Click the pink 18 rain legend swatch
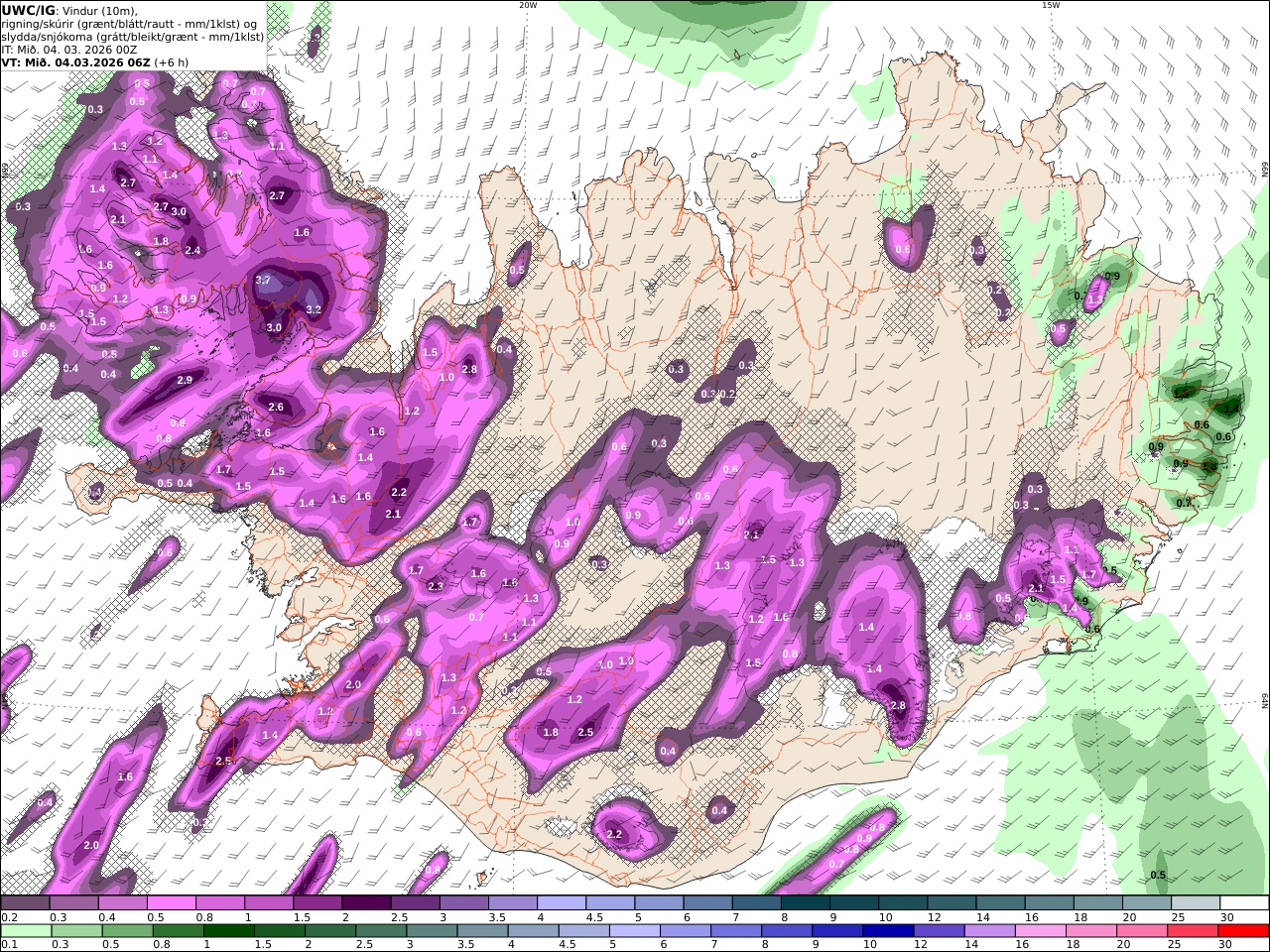This screenshot has height=952, width=1270. pyautogui.click(x=1090, y=931)
